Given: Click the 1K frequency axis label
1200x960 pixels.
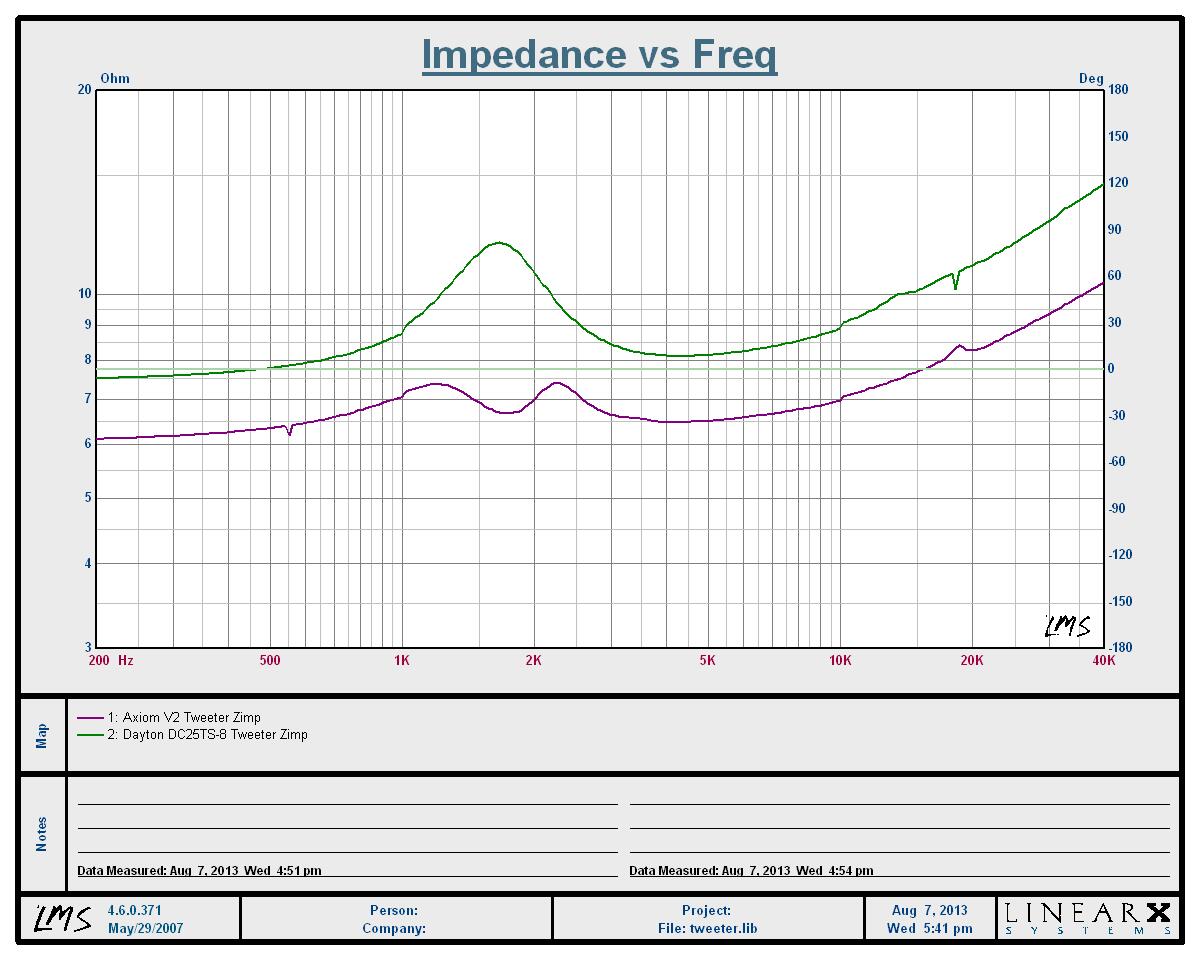Looking at the screenshot, I should click(x=402, y=660).
